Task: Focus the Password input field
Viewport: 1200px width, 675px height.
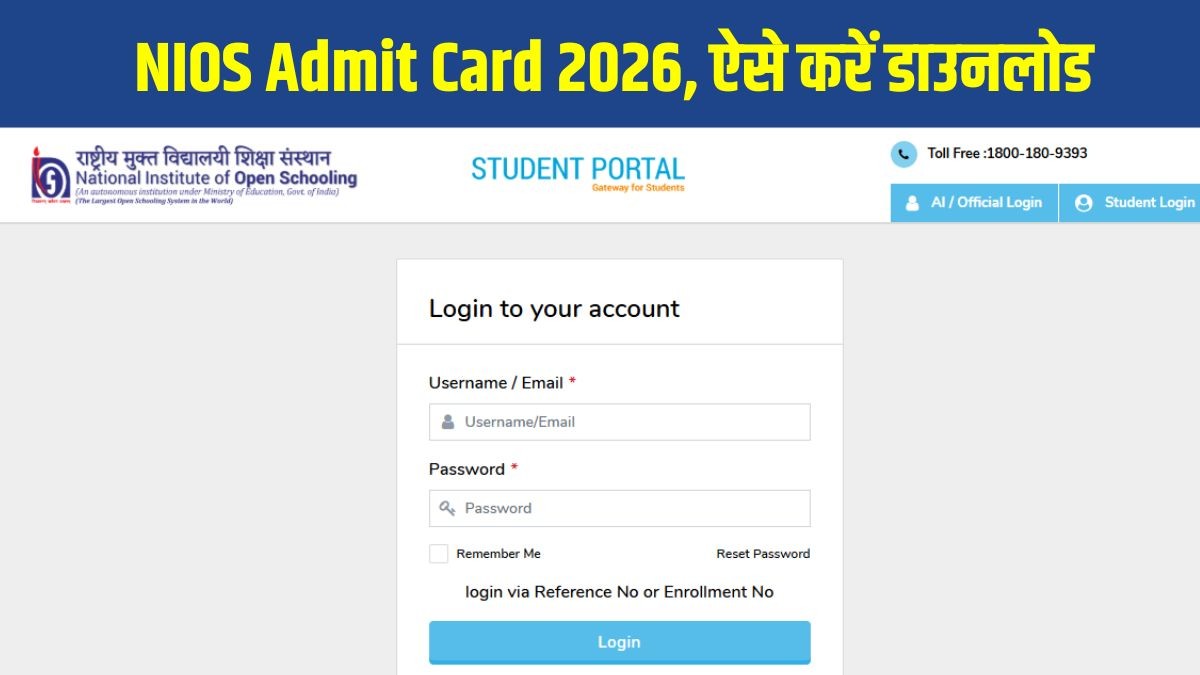Action: [x=634, y=508]
